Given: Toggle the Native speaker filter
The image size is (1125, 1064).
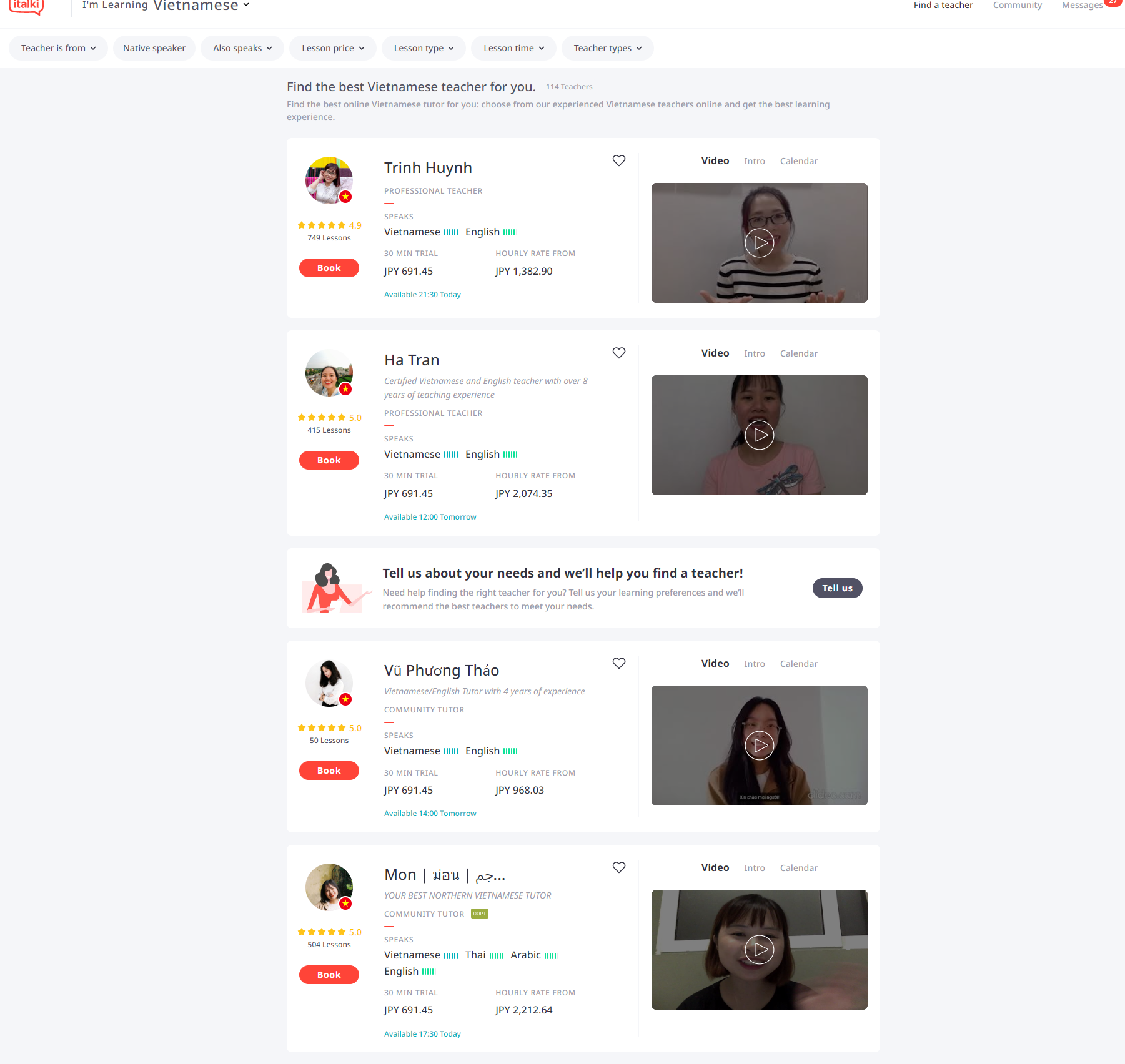Looking at the screenshot, I should [154, 48].
